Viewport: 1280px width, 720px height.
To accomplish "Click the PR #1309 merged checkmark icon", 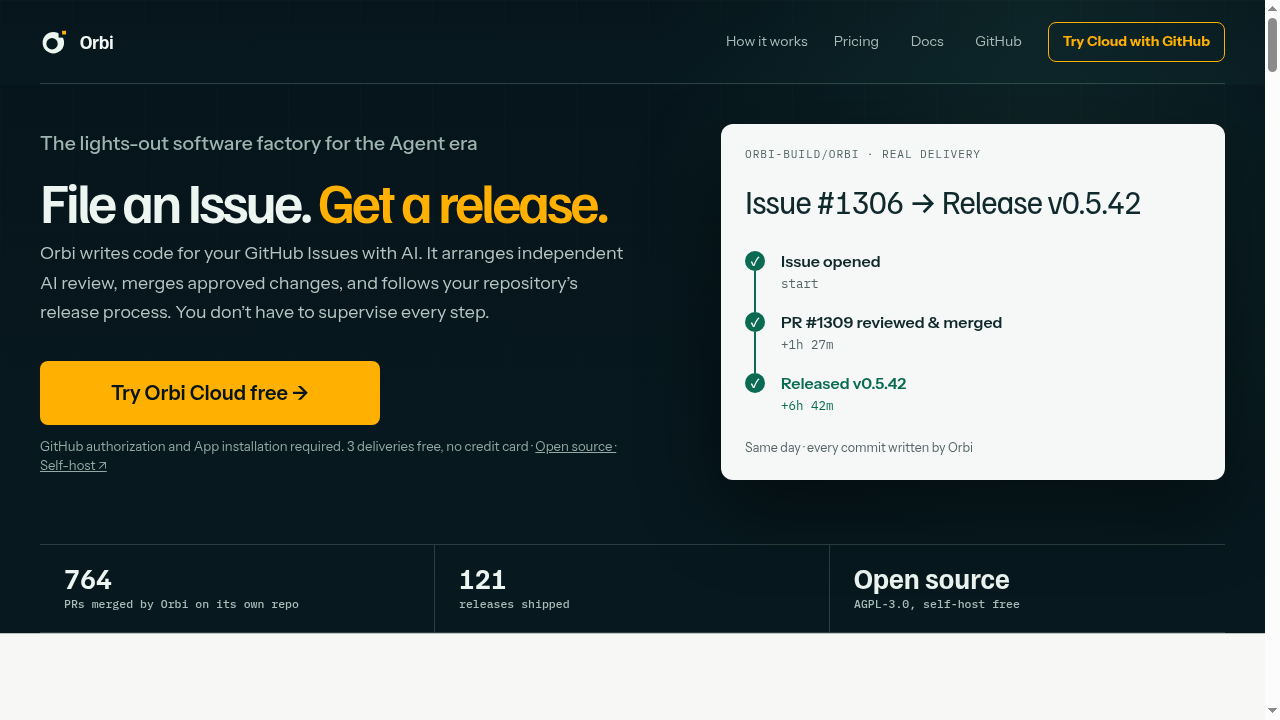I will click(755, 322).
